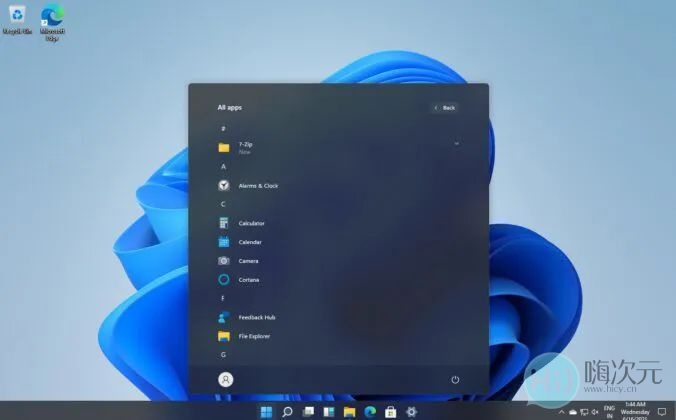Jump via the # letter header
Viewport: 676px width, 420px height.
223,129
